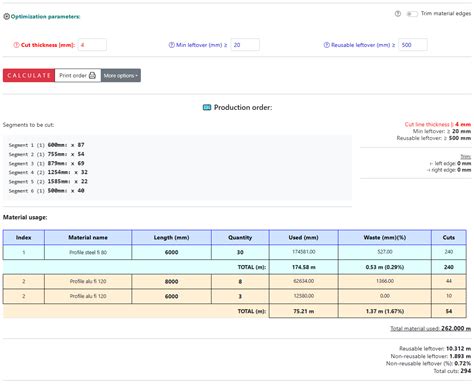The height and width of the screenshot is (385, 474).
Task: Click the 174.58 m total used cell
Action: [x=303, y=267]
